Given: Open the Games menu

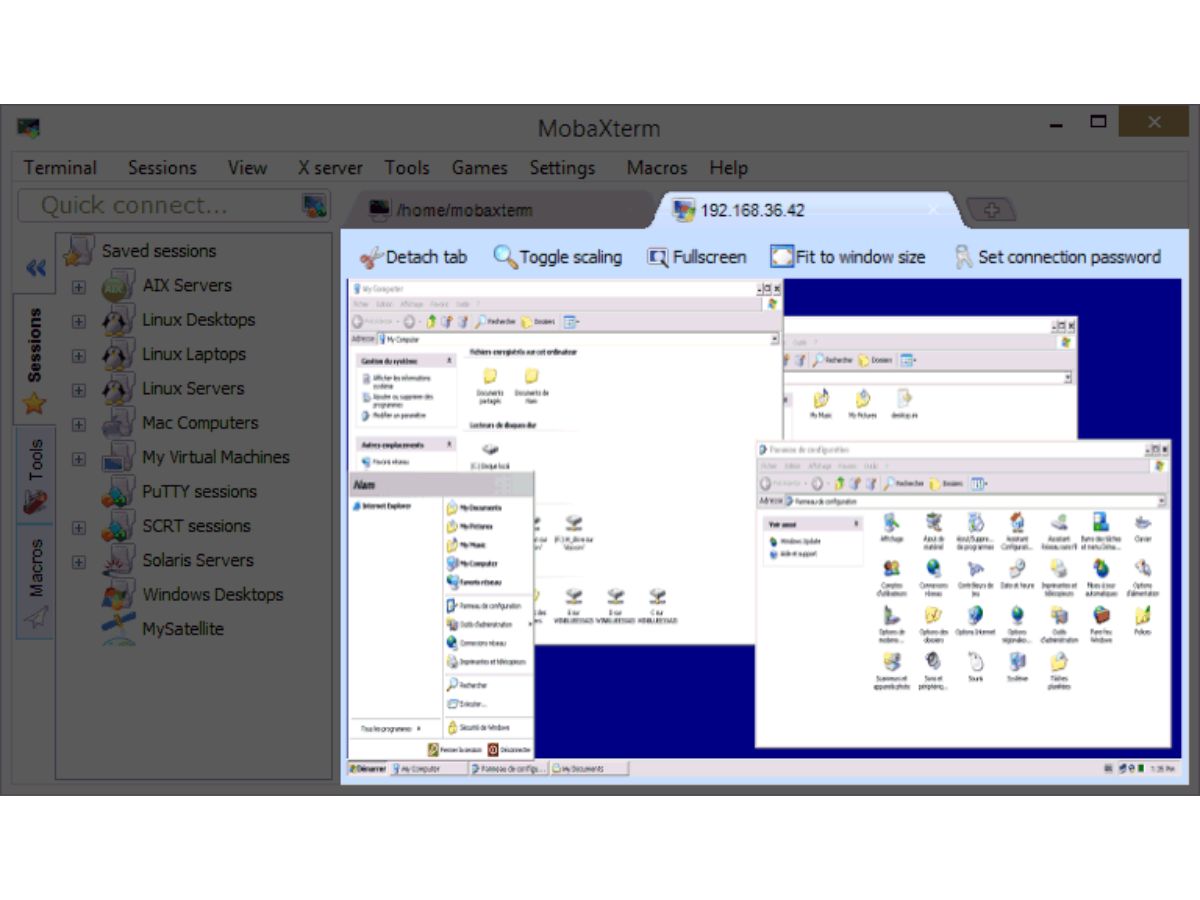Looking at the screenshot, I should pos(479,168).
